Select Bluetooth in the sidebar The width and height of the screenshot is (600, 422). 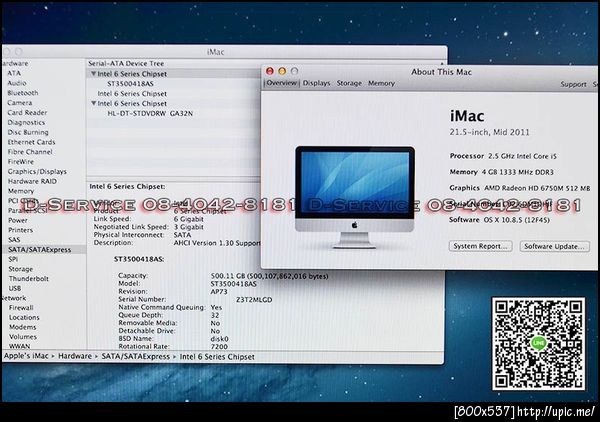pos(23,93)
